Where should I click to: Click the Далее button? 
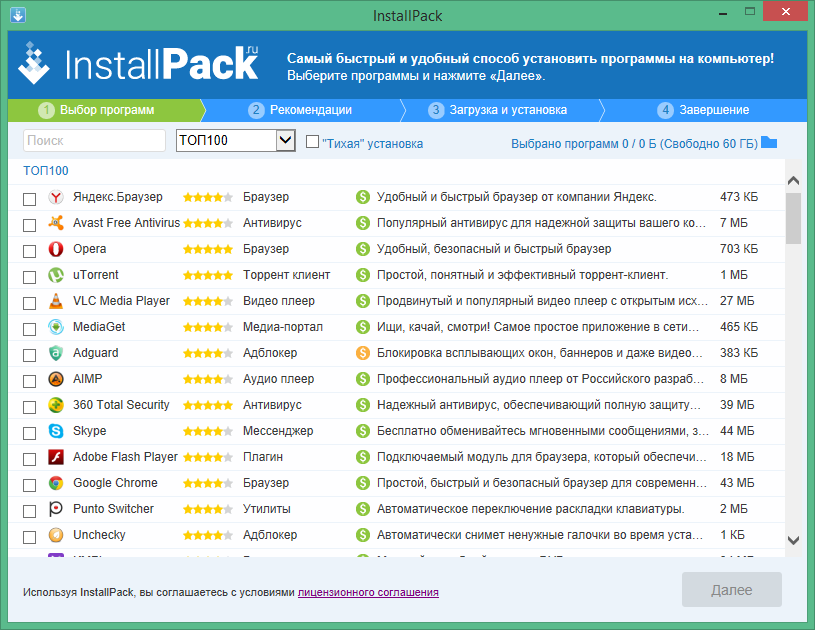731,589
